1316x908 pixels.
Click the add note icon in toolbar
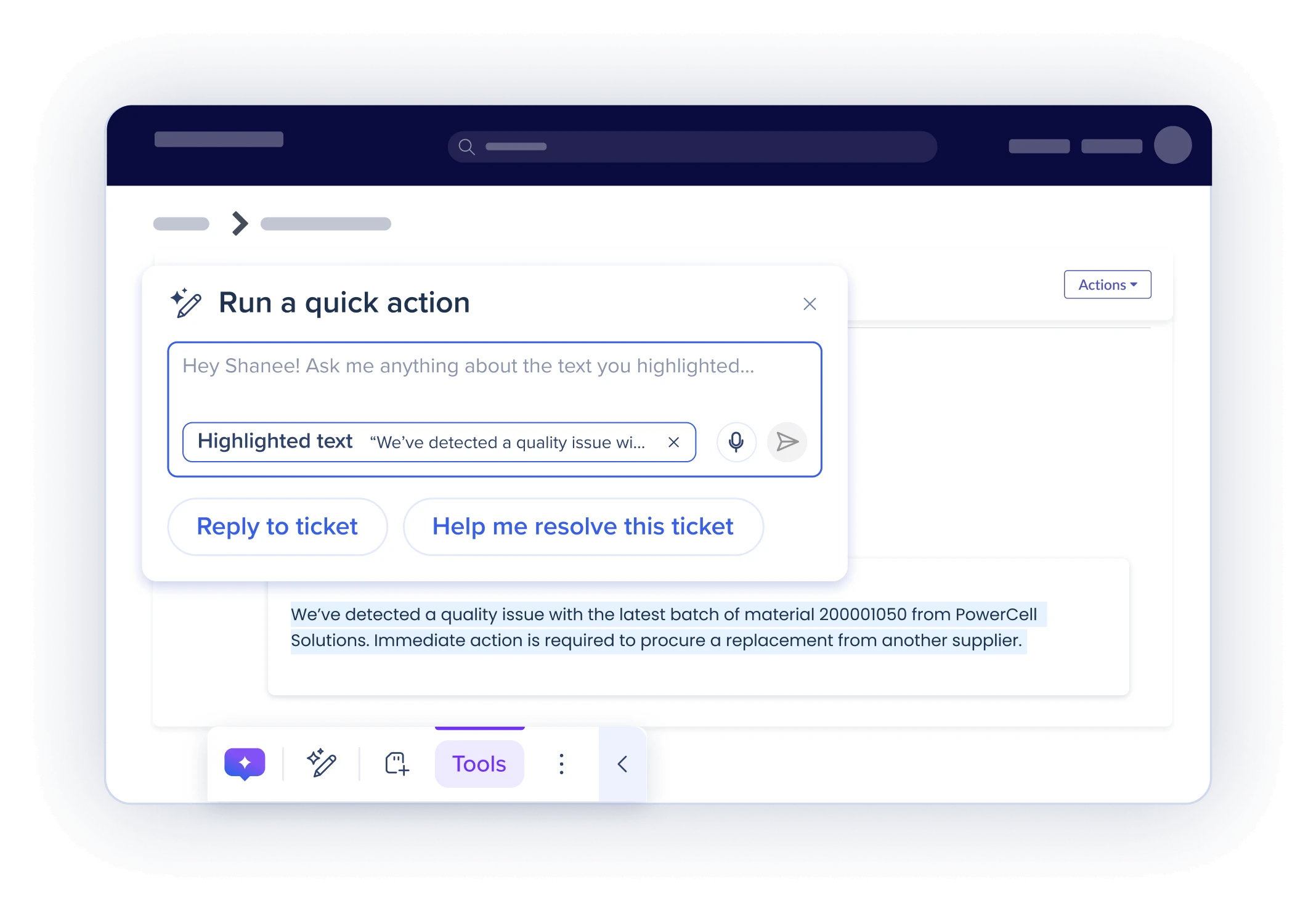396,764
